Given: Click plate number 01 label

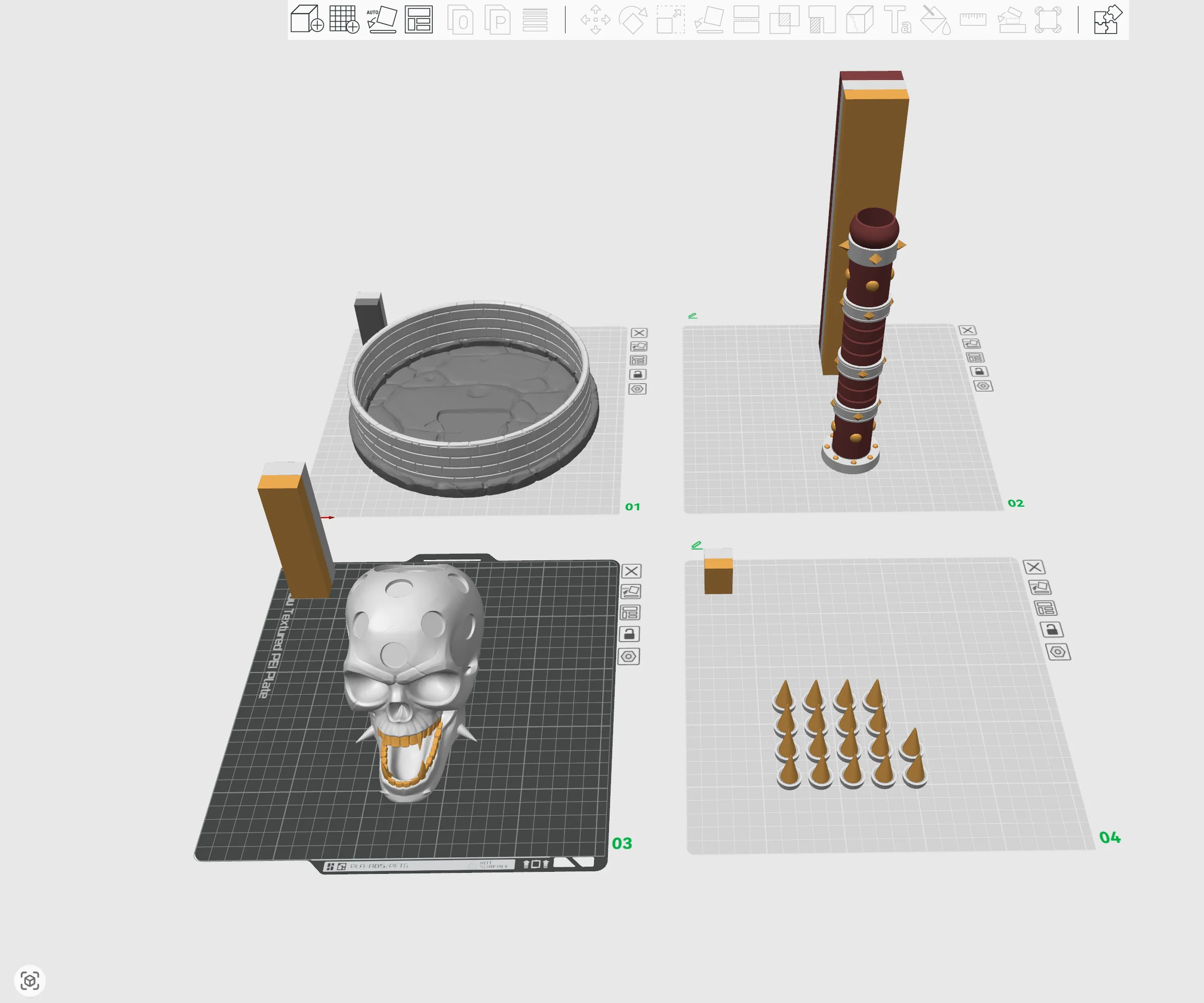Looking at the screenshot, I should coord(632,507).
